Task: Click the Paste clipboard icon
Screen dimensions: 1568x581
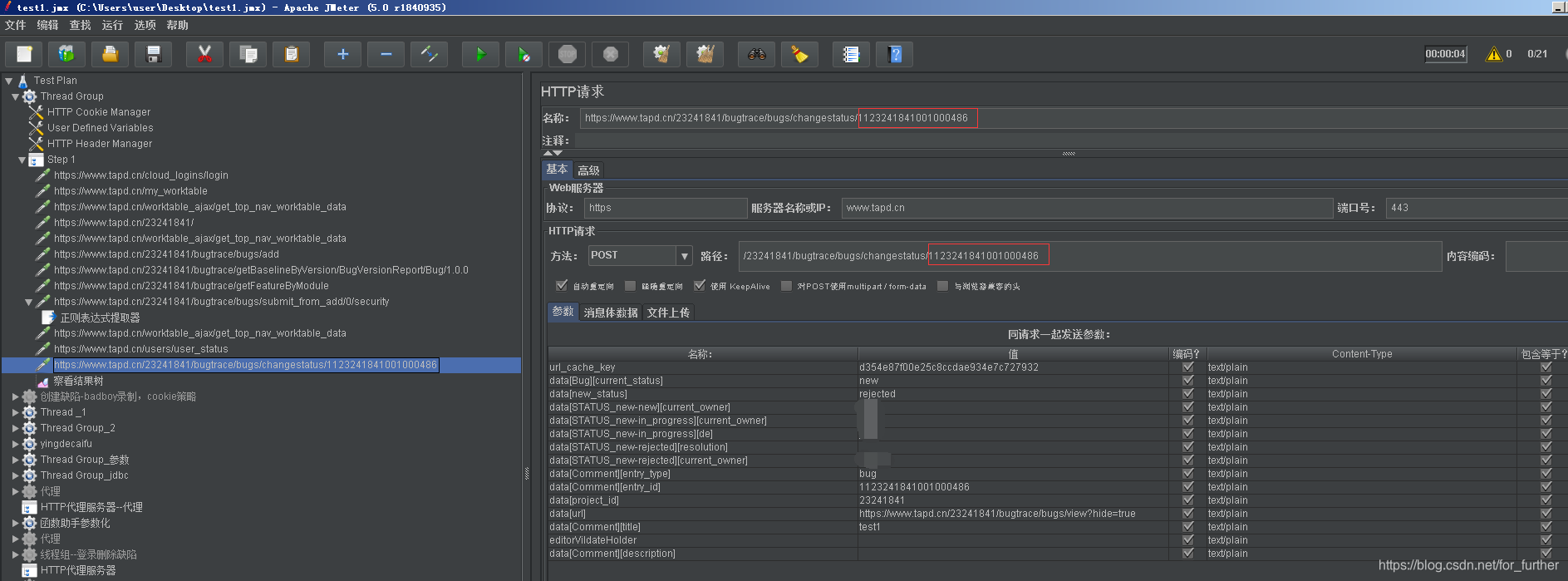Action: 291,55
